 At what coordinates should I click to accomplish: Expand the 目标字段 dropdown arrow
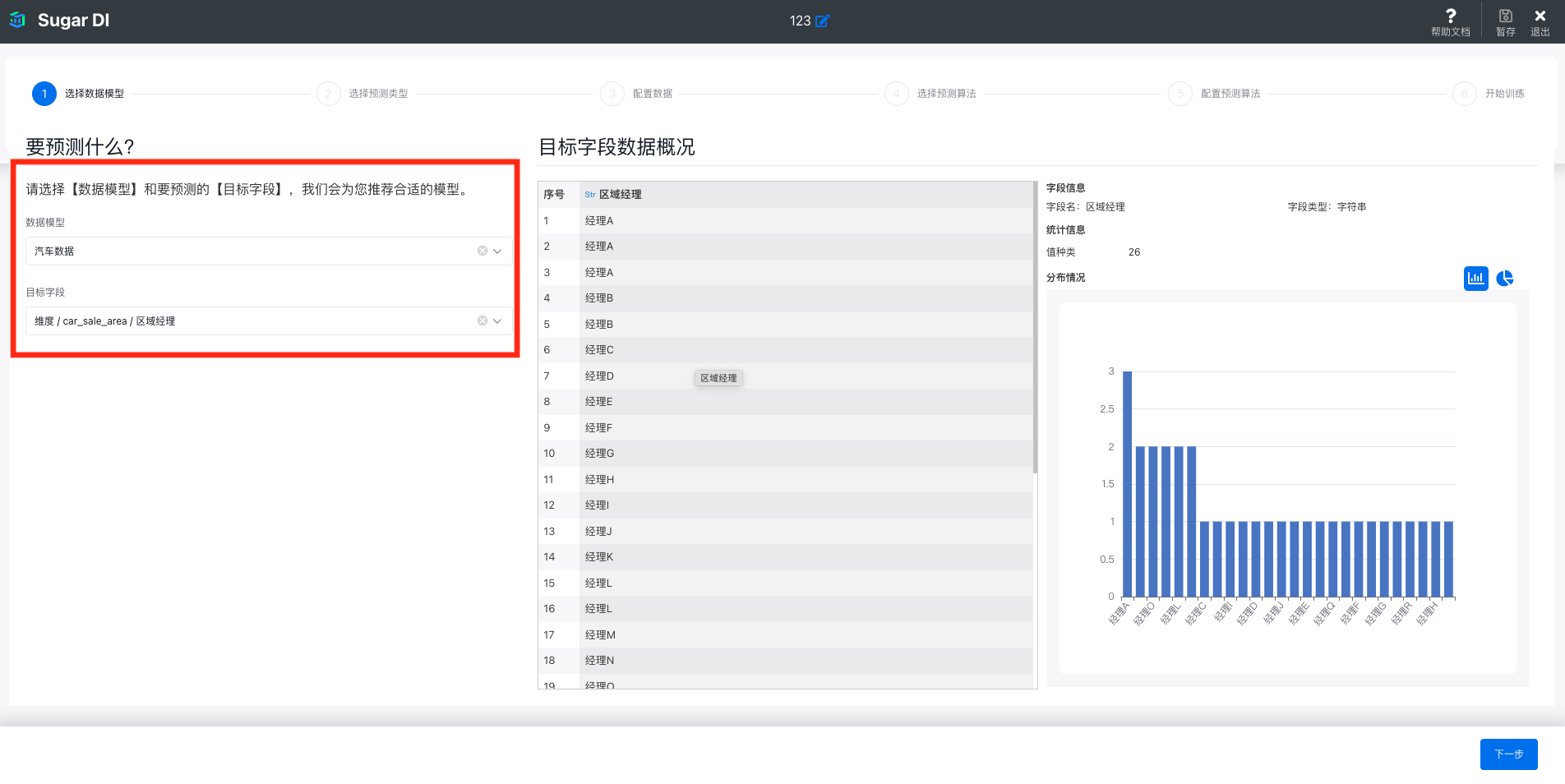click(497, 321)
